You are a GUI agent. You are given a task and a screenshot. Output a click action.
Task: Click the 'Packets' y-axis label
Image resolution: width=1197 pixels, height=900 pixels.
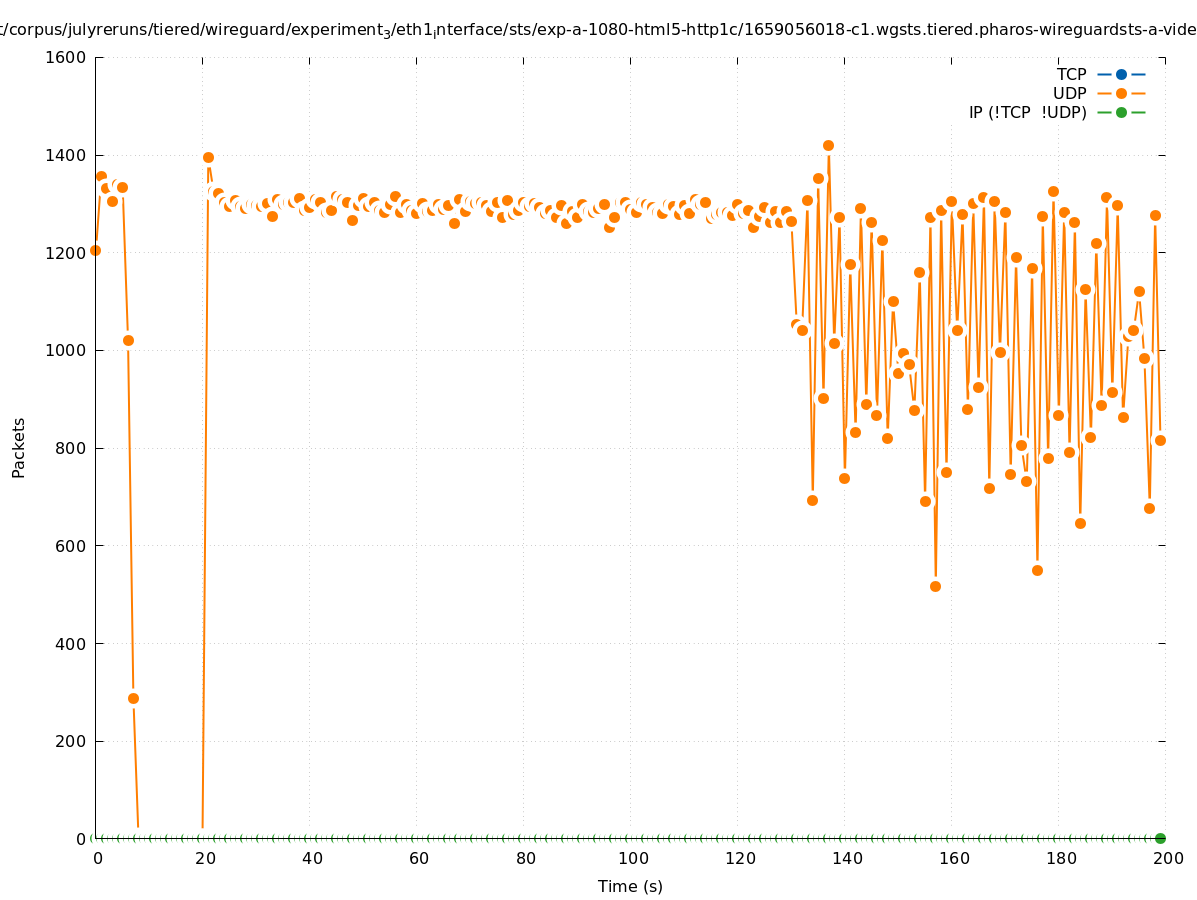point(19,447)
